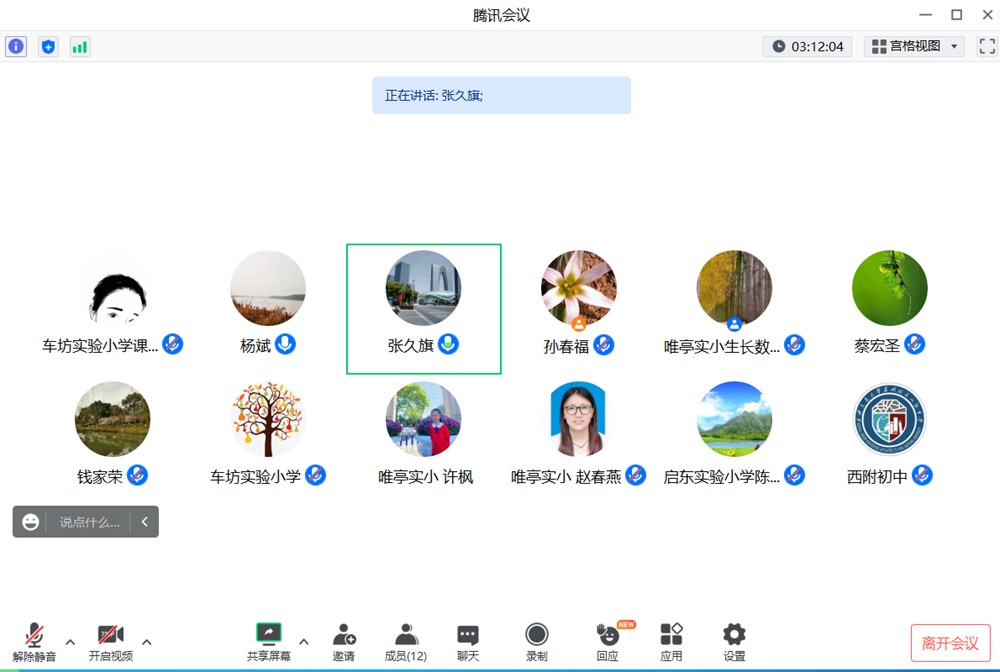Image resolution: width=1000 pixels, height=672 pixels.
Task: Click the blue security shield icon
Action: pyautogui.click(x=48, y=47)
